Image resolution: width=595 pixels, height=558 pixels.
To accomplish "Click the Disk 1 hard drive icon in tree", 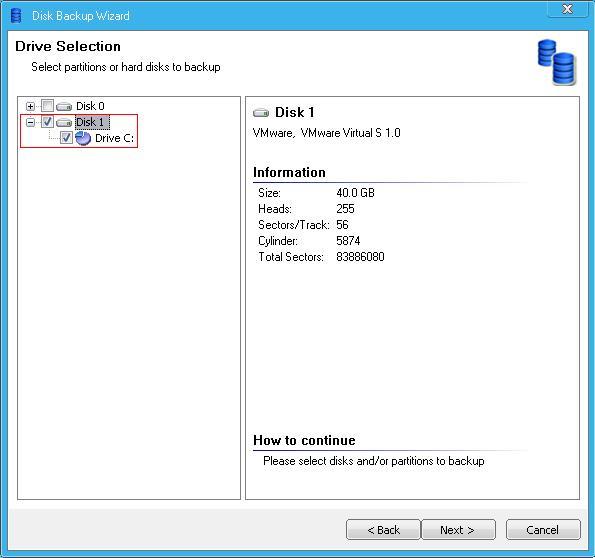I will (64, 122).
